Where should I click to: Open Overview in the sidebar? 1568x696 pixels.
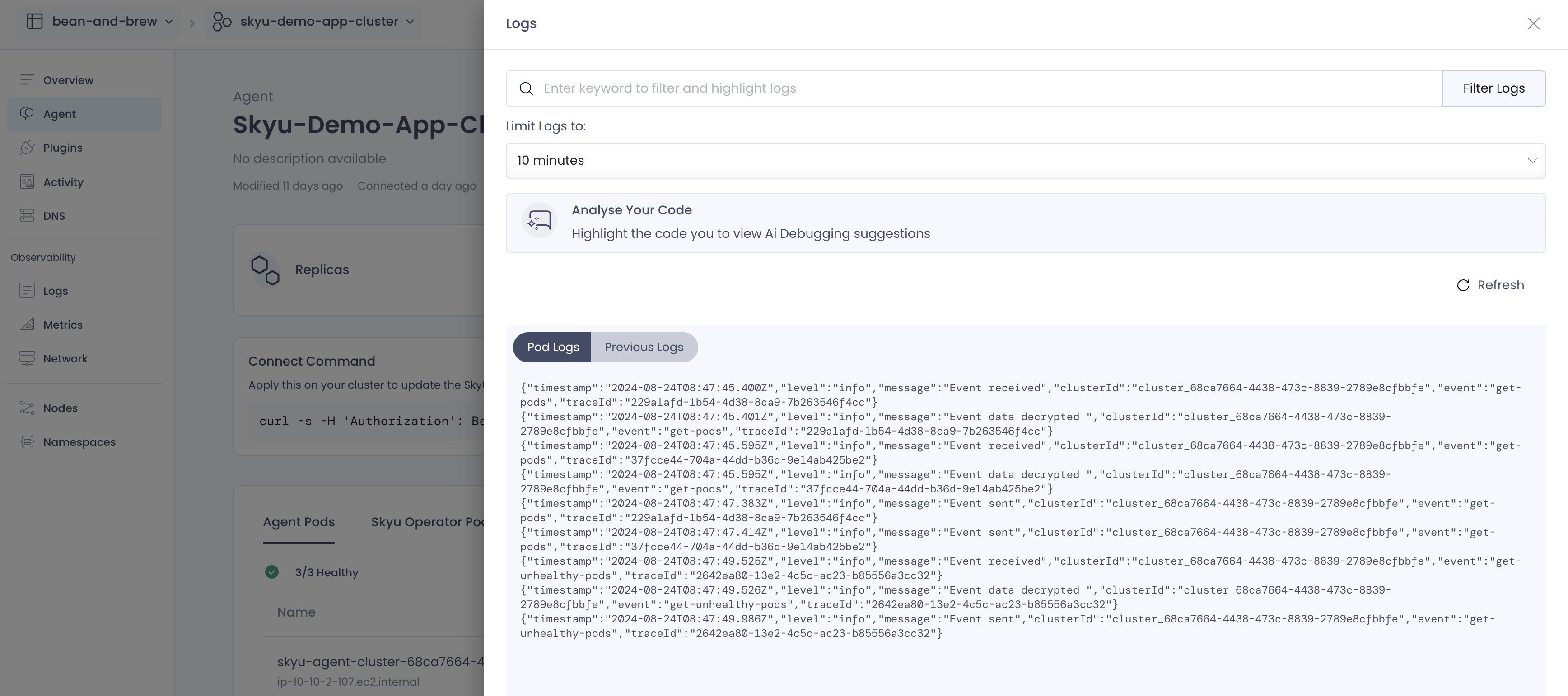84,80
